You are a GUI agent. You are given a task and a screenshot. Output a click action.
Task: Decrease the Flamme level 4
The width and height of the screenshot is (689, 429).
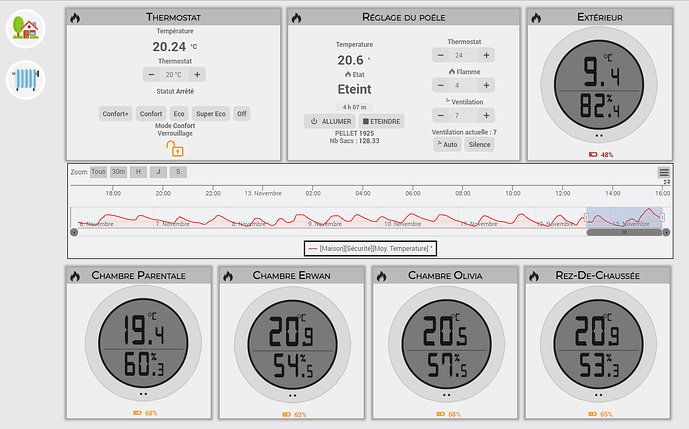tap(441, 85)
